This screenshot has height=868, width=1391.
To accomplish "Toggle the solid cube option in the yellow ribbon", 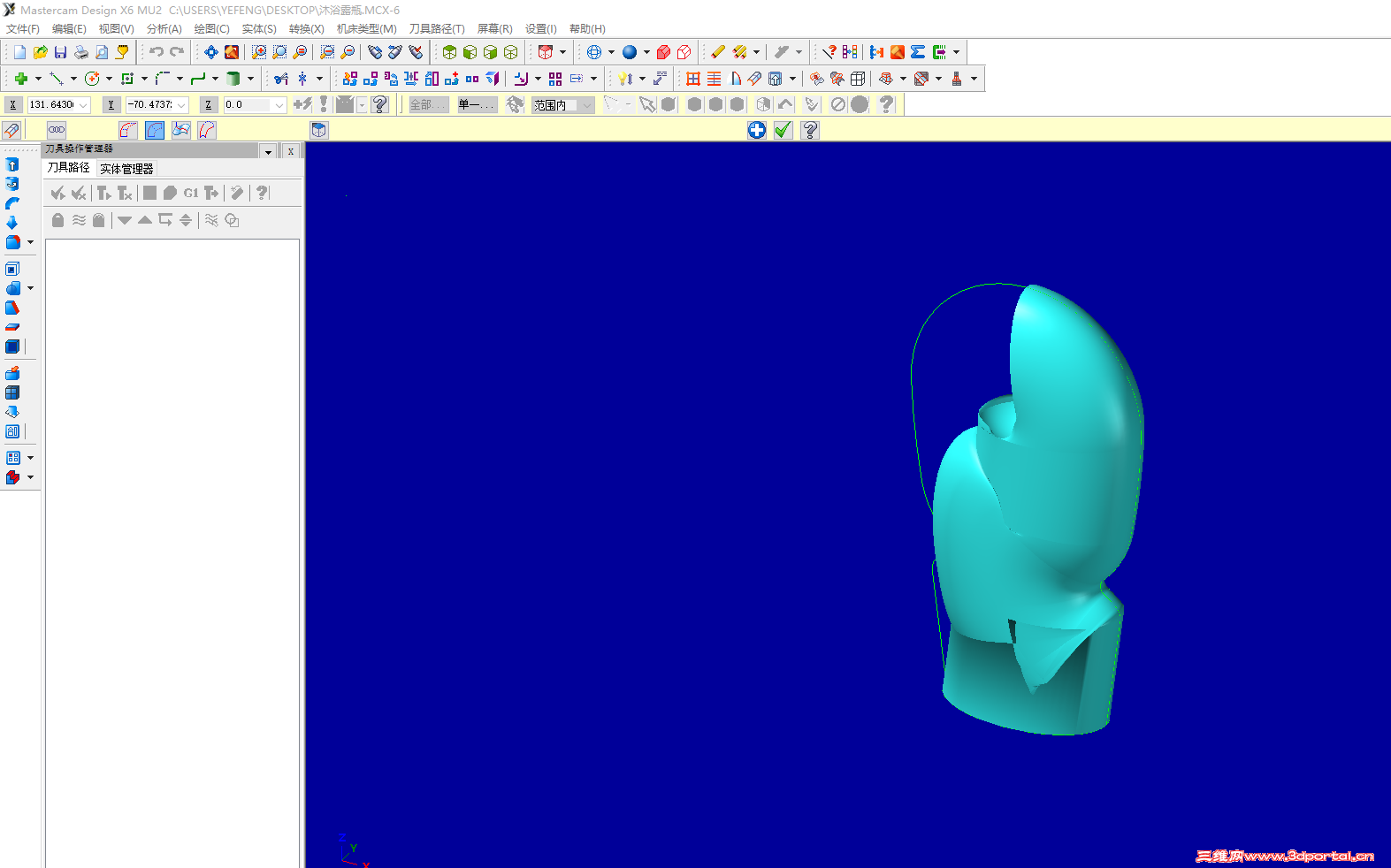I will [x=319, y=130].
